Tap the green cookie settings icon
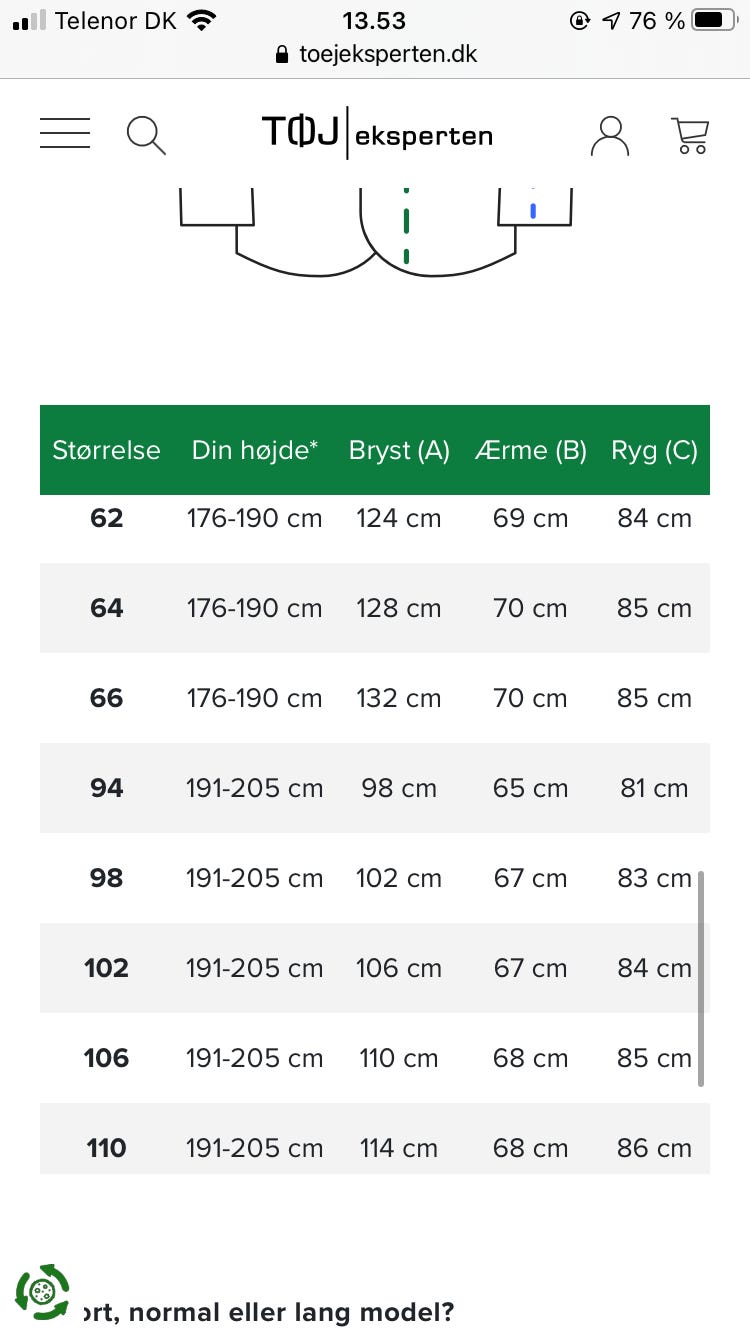This screenshot has width=750, height=1334. (x=42, y=1292)
